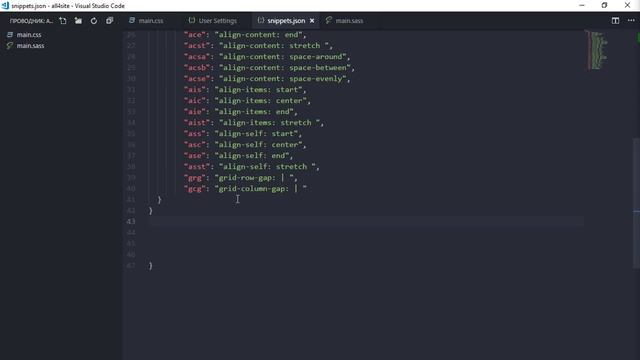Click the "align-items: start" value
The height and width of the screenshot is (360, 640).
tap(258, 90)
